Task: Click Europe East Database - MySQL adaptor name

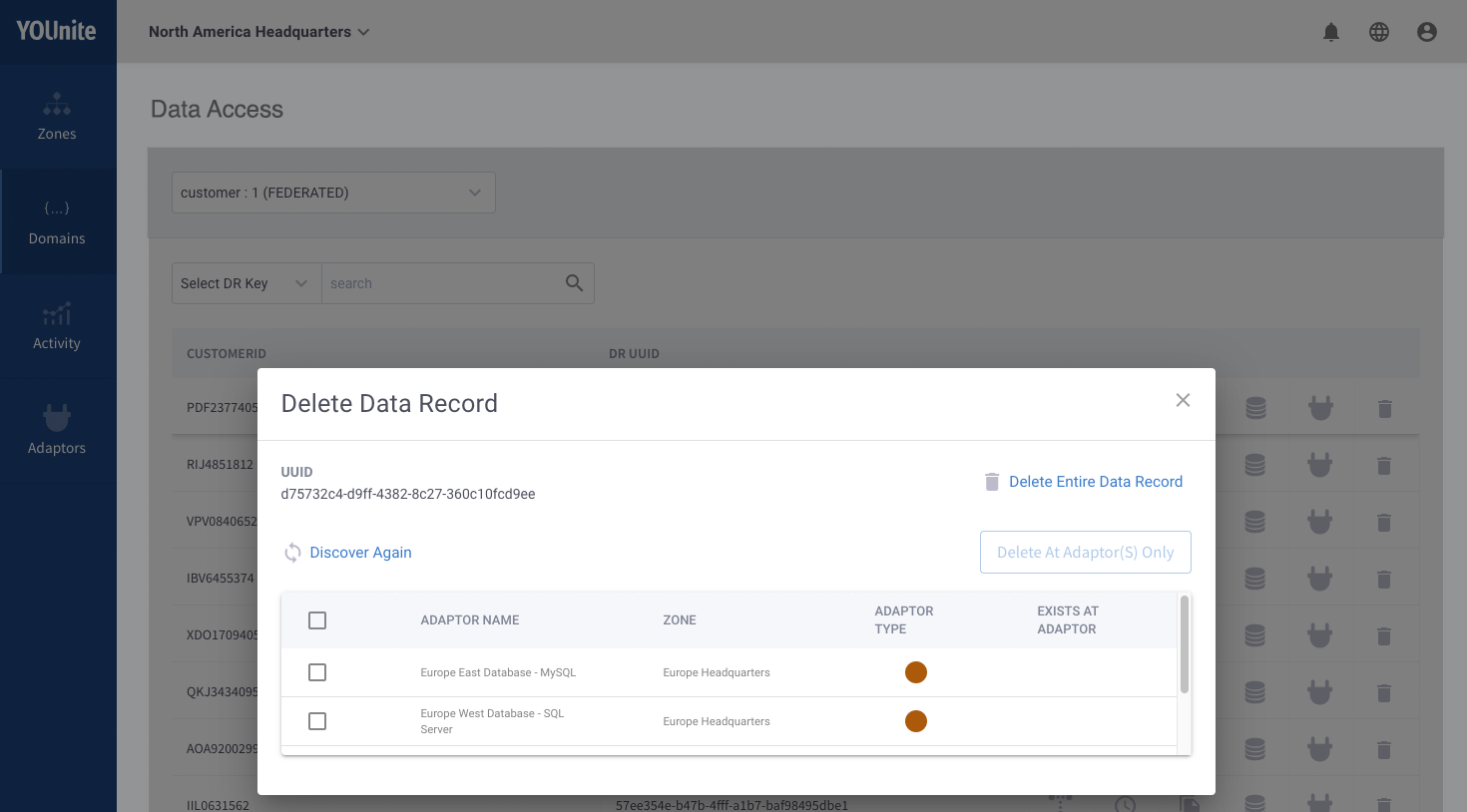Action: coord(498,672)
